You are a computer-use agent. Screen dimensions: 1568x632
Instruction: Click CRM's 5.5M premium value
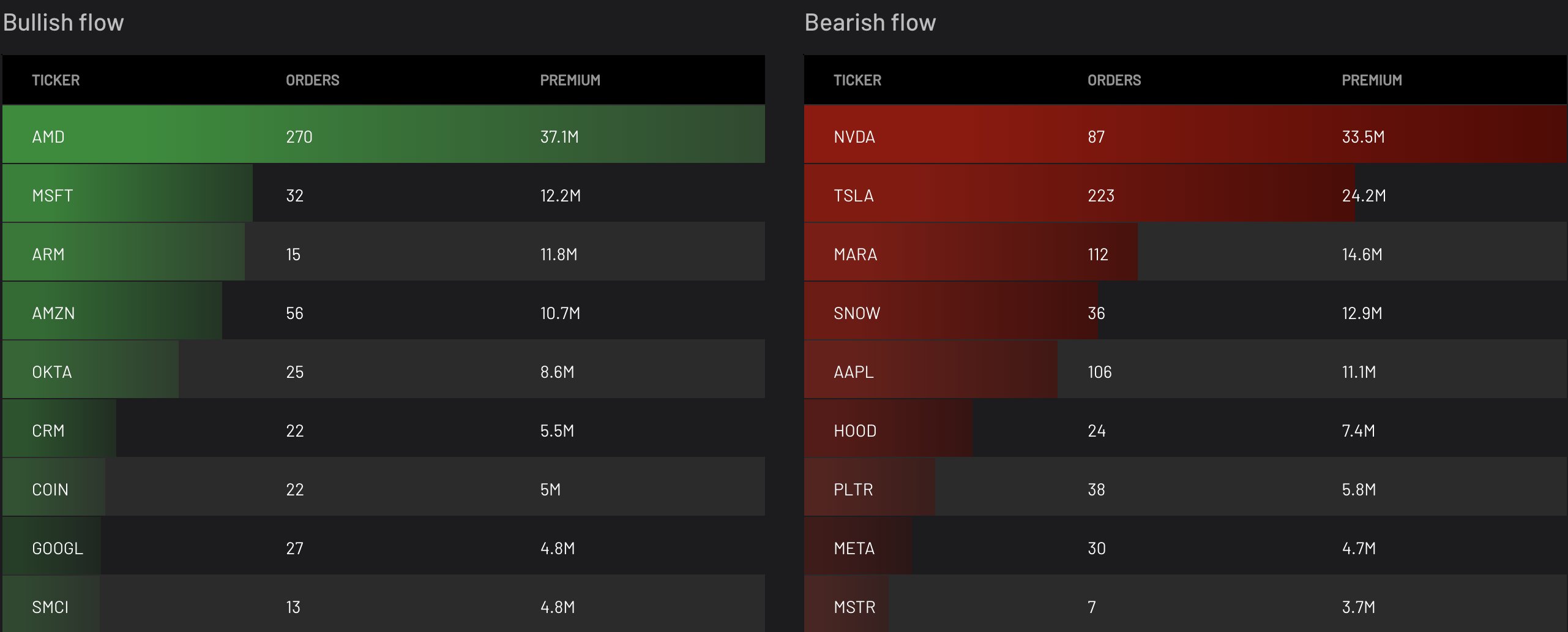coord(558,431)
